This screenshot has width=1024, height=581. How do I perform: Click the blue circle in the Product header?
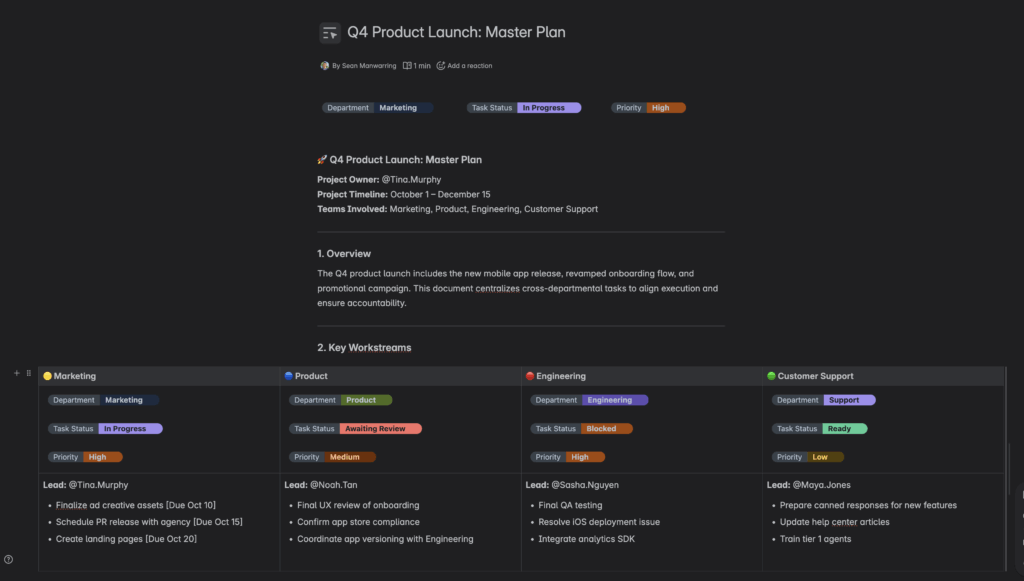click(x=289, y=376)
